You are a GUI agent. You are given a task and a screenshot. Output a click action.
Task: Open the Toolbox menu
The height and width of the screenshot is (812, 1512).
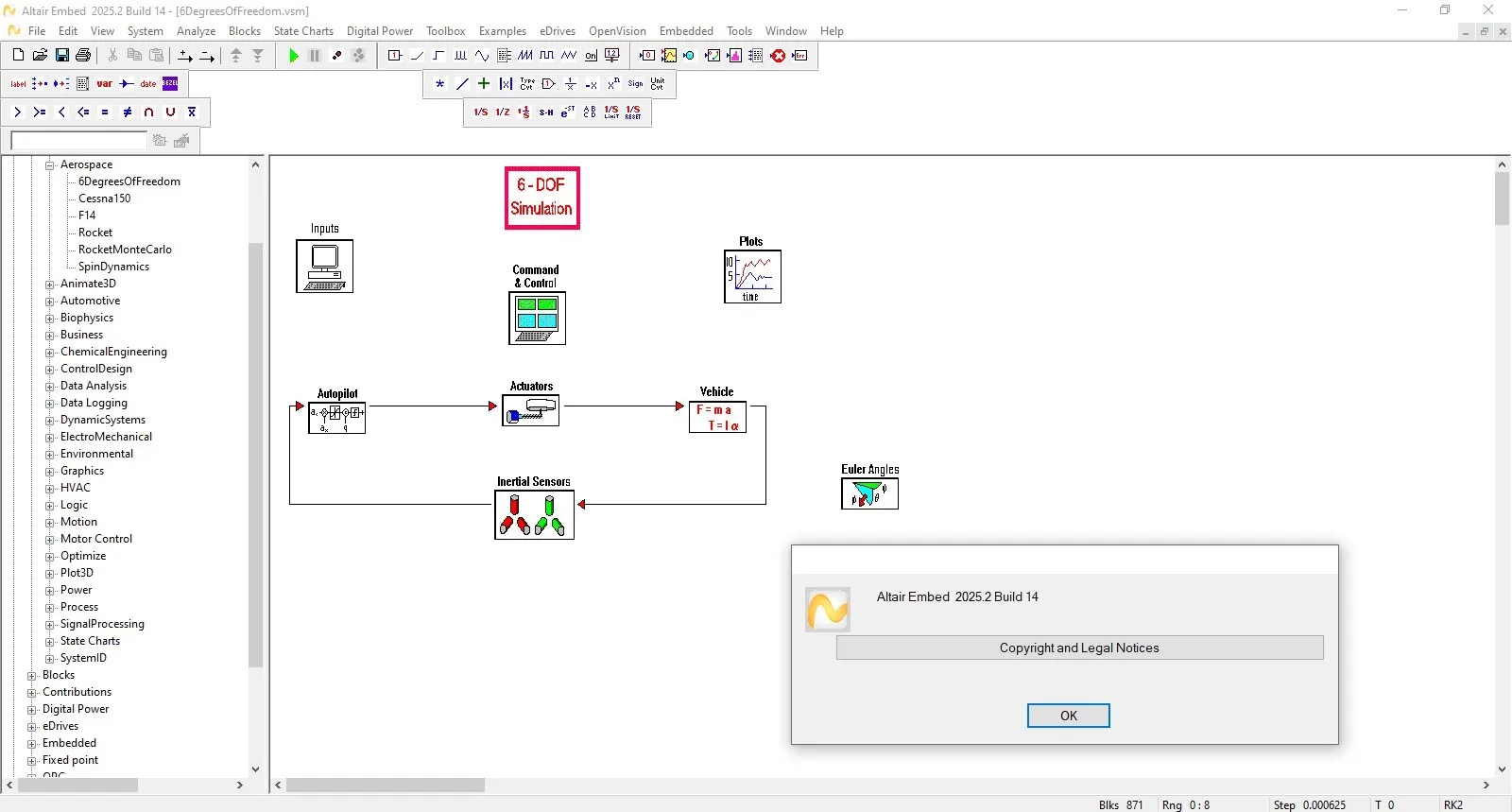(x=446, y=31)
